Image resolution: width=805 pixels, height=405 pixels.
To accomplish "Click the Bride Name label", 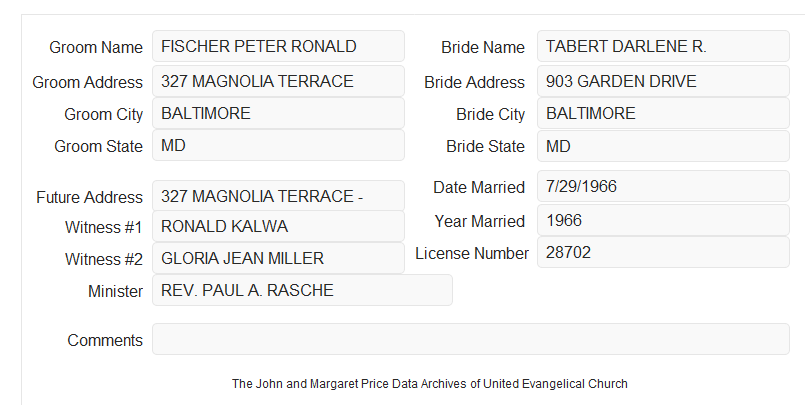I will pos(483,47).
